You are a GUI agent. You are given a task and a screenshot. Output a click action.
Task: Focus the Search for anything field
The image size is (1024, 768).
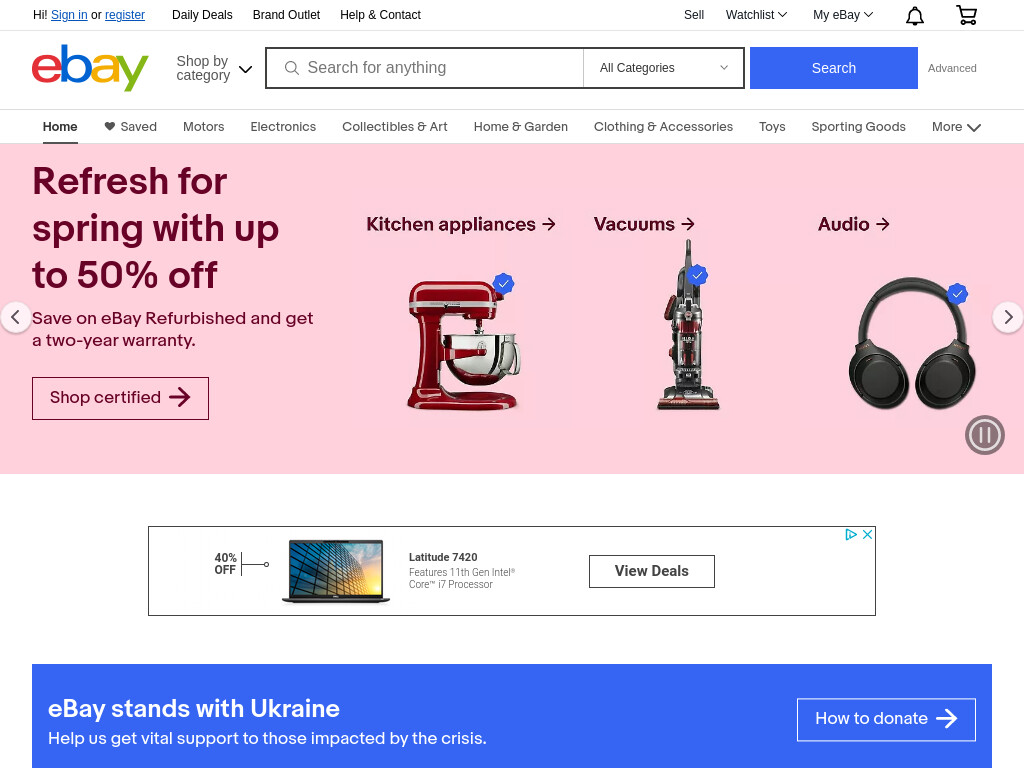(424, 68)
